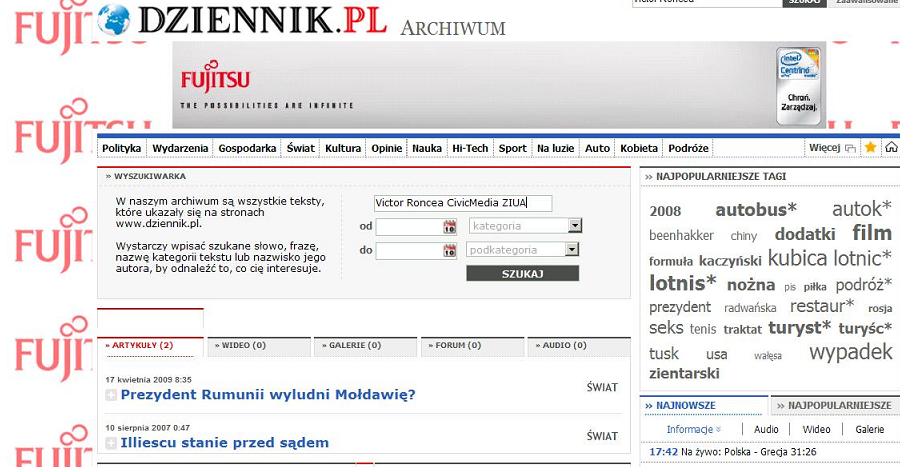Click the favorites star icon
919x472 pixels.
click(x=870, y=148)
